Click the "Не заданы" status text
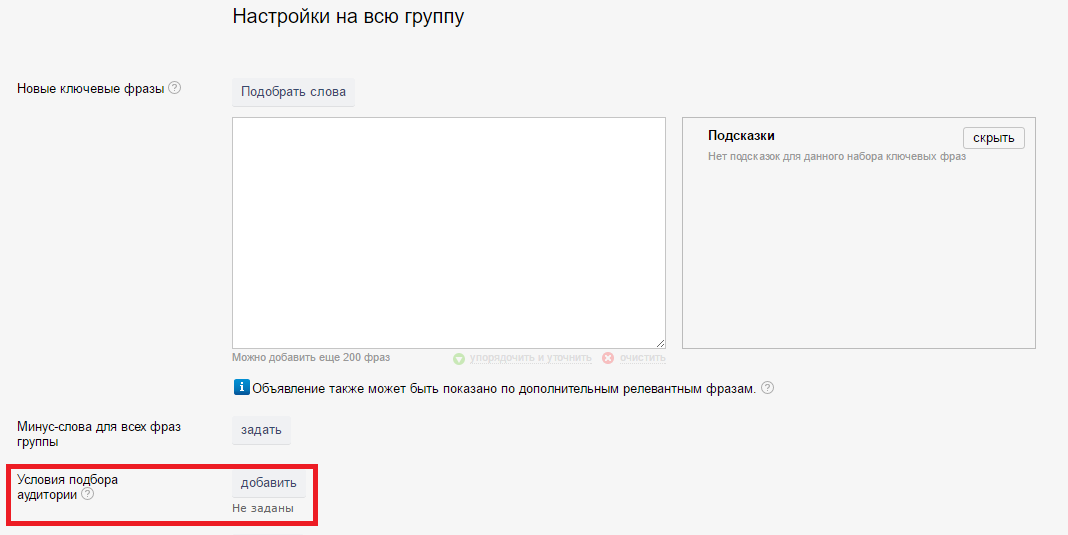 (x=263, y=508)
